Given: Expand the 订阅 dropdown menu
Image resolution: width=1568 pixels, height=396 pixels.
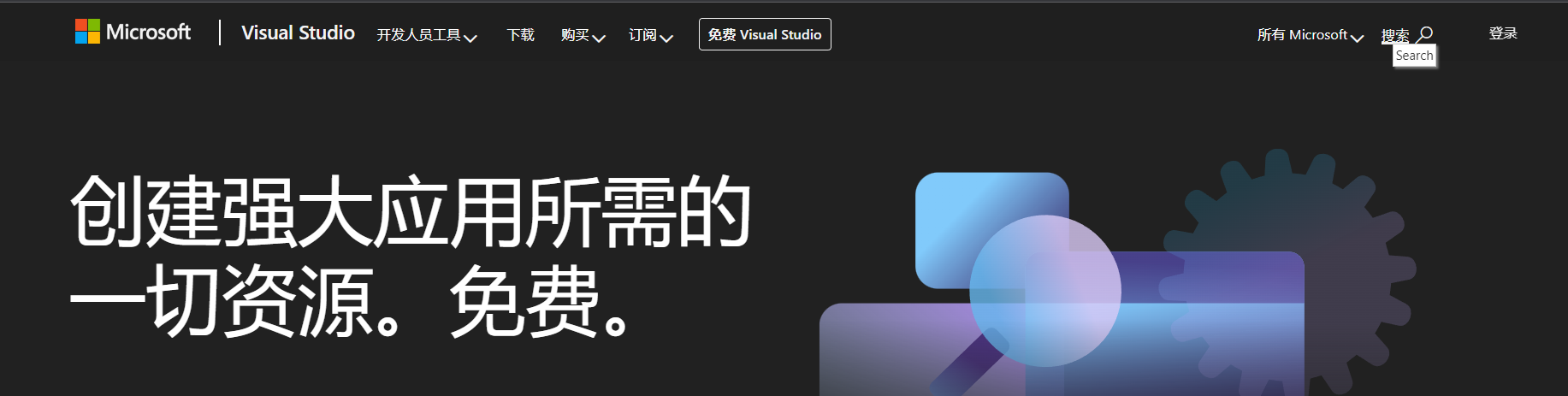Looking at the screenshot, I should coord(650,35).
